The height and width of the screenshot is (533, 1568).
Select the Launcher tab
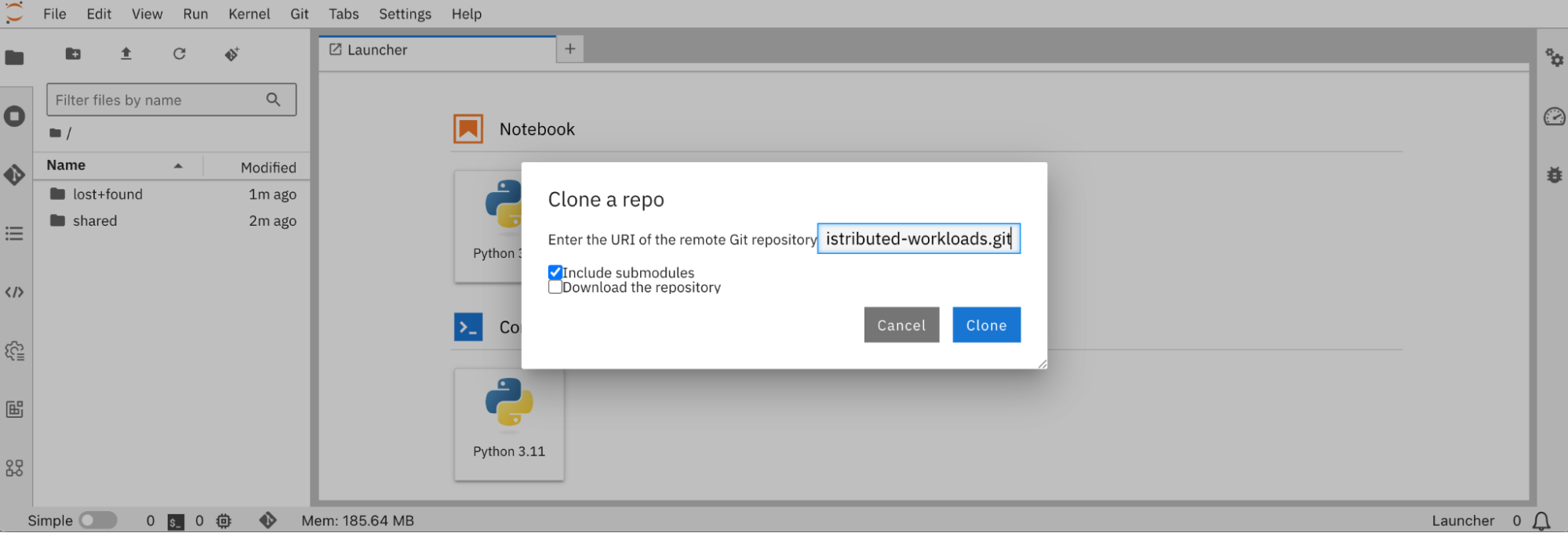click(377, 50)
